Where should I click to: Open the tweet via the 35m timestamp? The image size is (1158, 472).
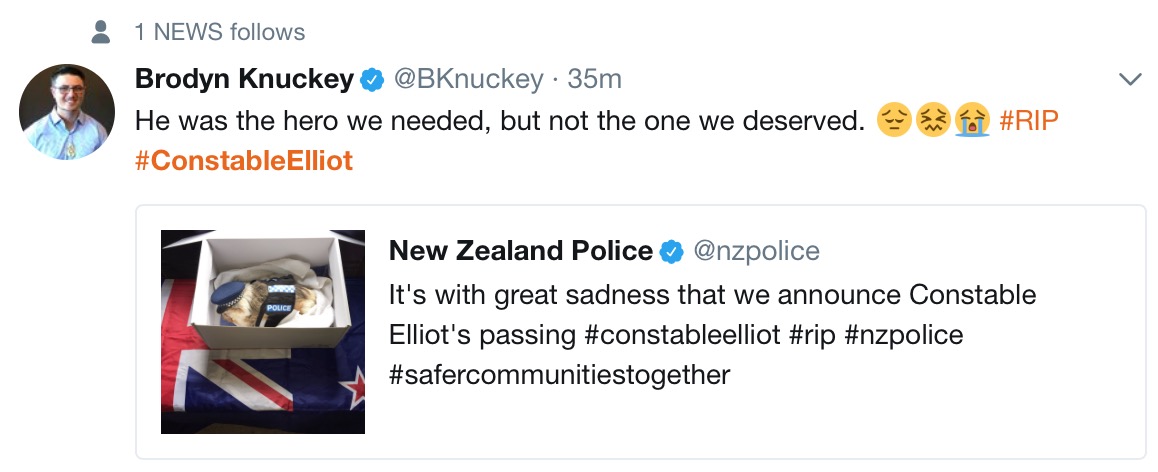595,78
